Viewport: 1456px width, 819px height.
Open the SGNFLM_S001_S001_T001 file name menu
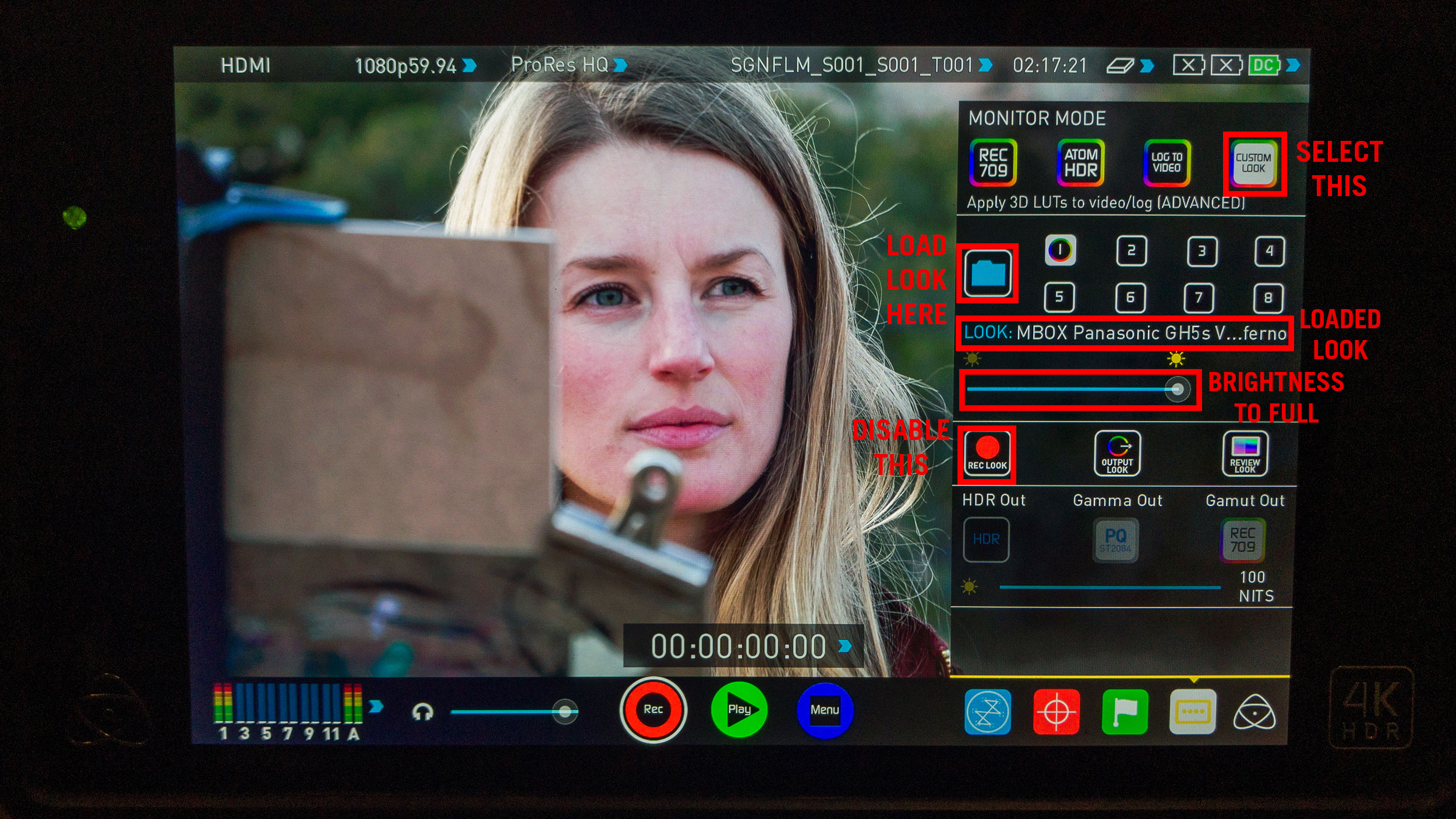[861, 65]
